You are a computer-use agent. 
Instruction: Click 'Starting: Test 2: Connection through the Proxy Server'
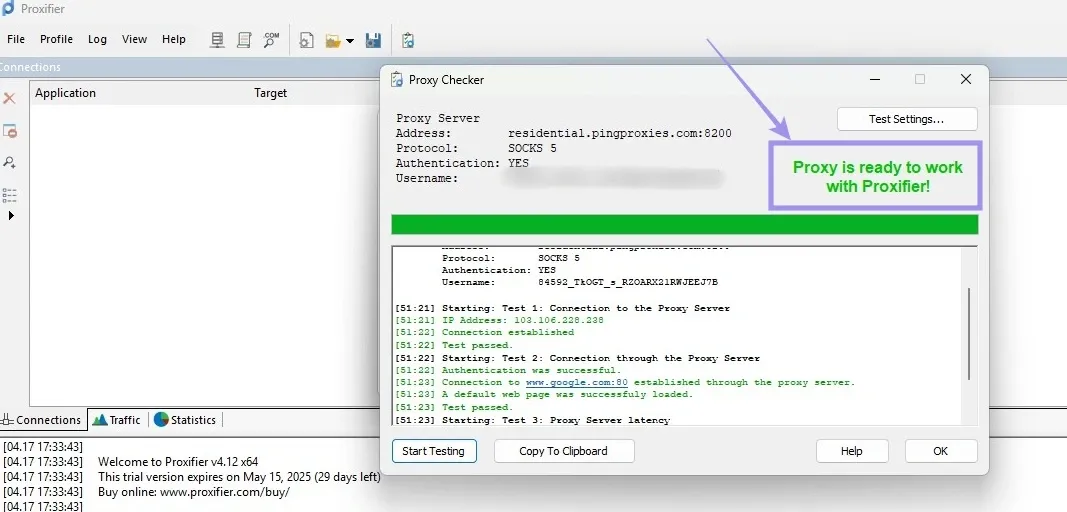(577, 358)
